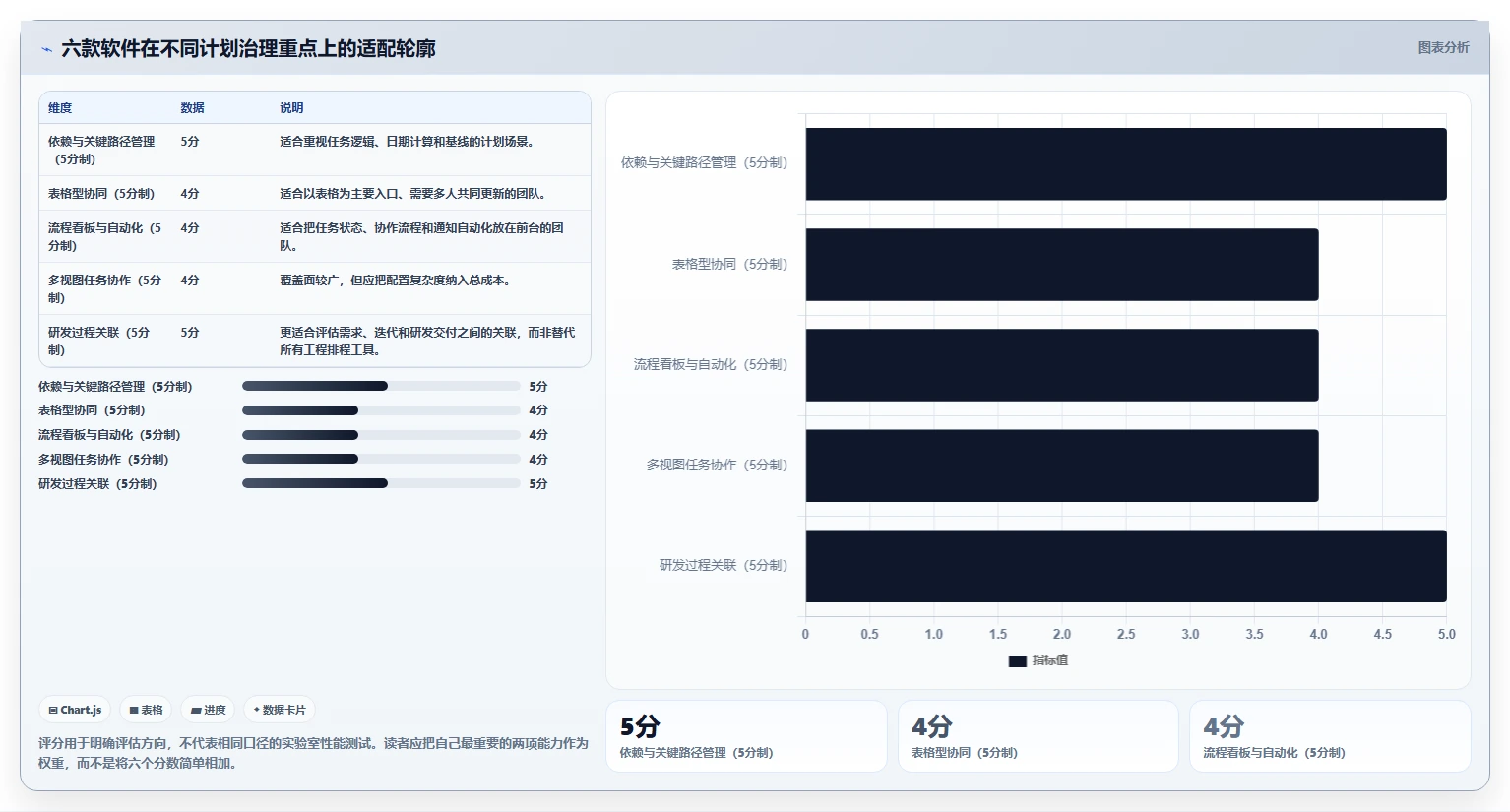Click the progress label 多视图任务协作（5分制）
The height and width of the screenshot is (812, 1510).
pos(103,460)
